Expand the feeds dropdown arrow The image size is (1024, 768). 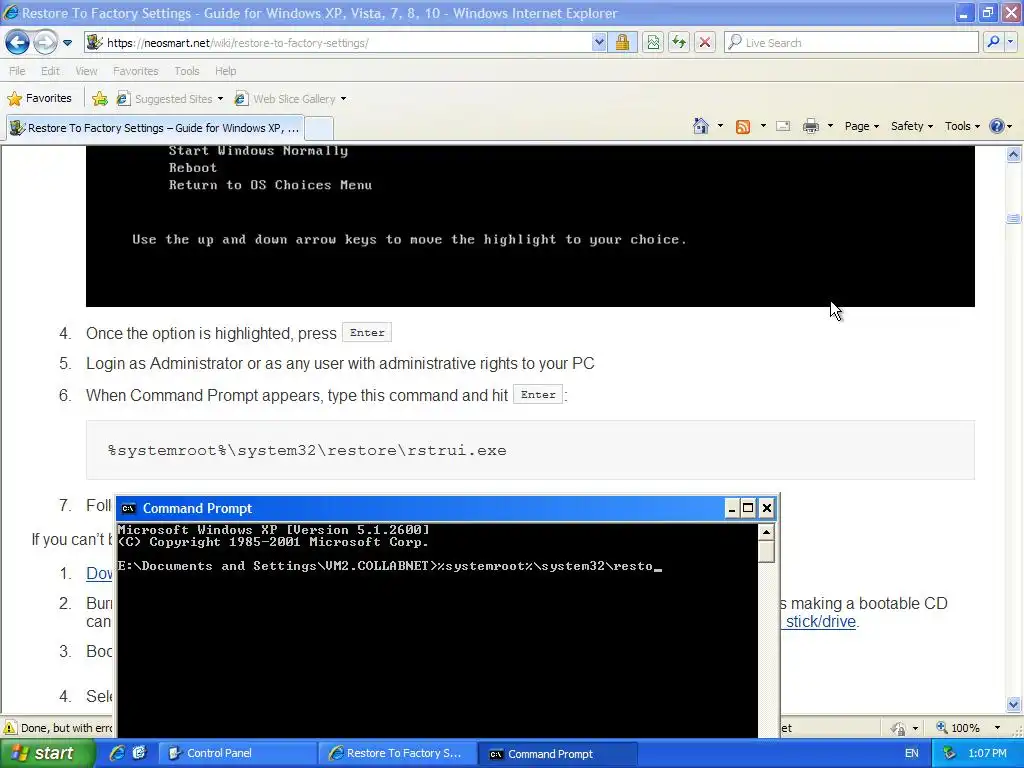763,126
